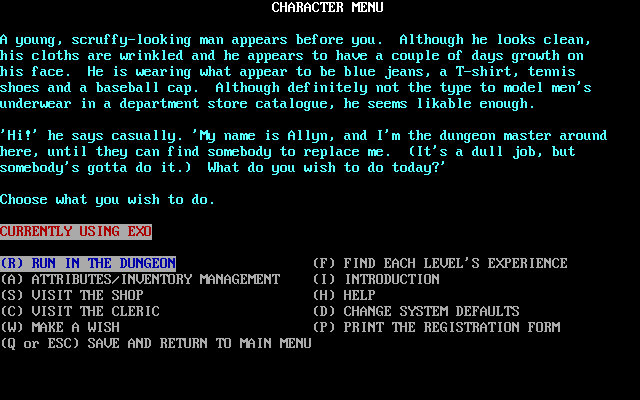640x400 pixels.
Task: Choose Change System Defaults
Action: click(x=416, y=311)
